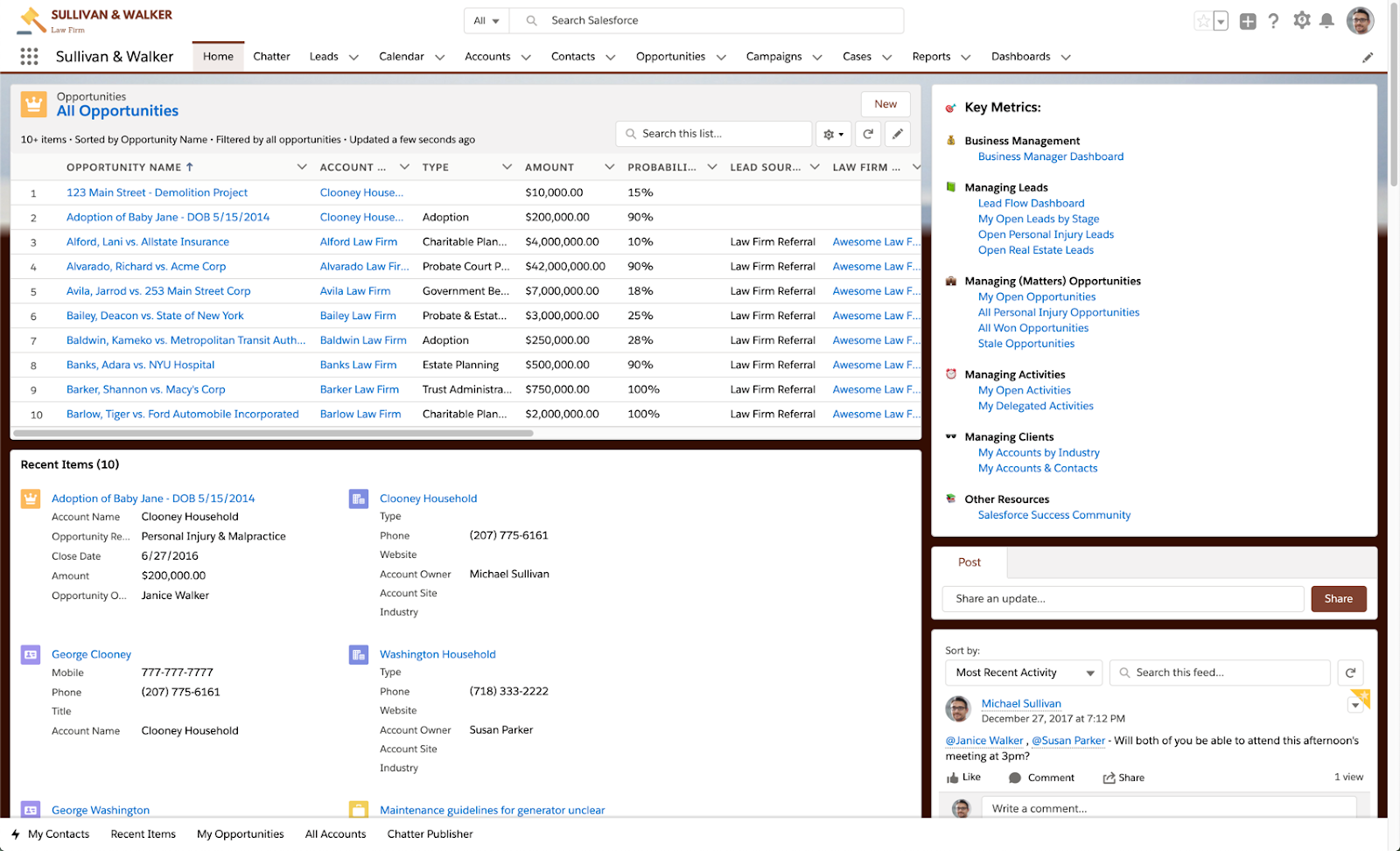Open Stale Opportunities link

point(1026,344)
